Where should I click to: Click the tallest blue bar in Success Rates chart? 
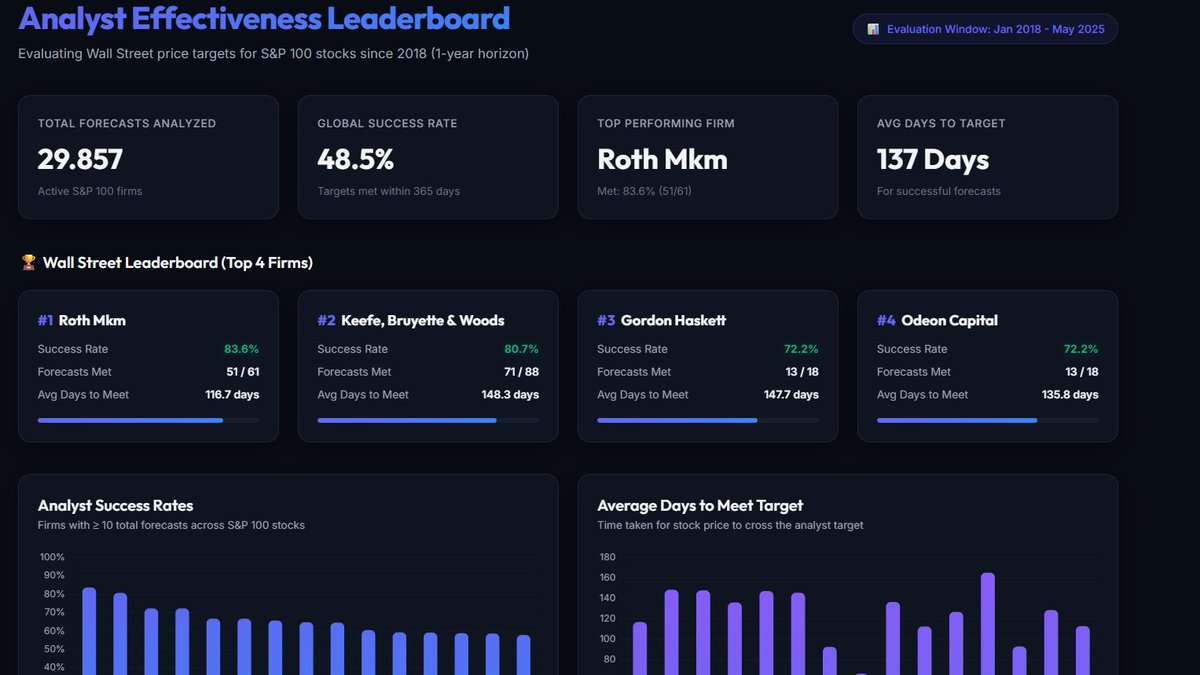(89, 630)
